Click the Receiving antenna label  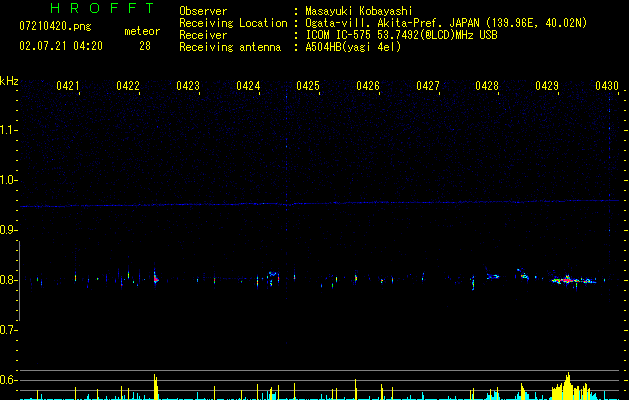coord(230,47)
